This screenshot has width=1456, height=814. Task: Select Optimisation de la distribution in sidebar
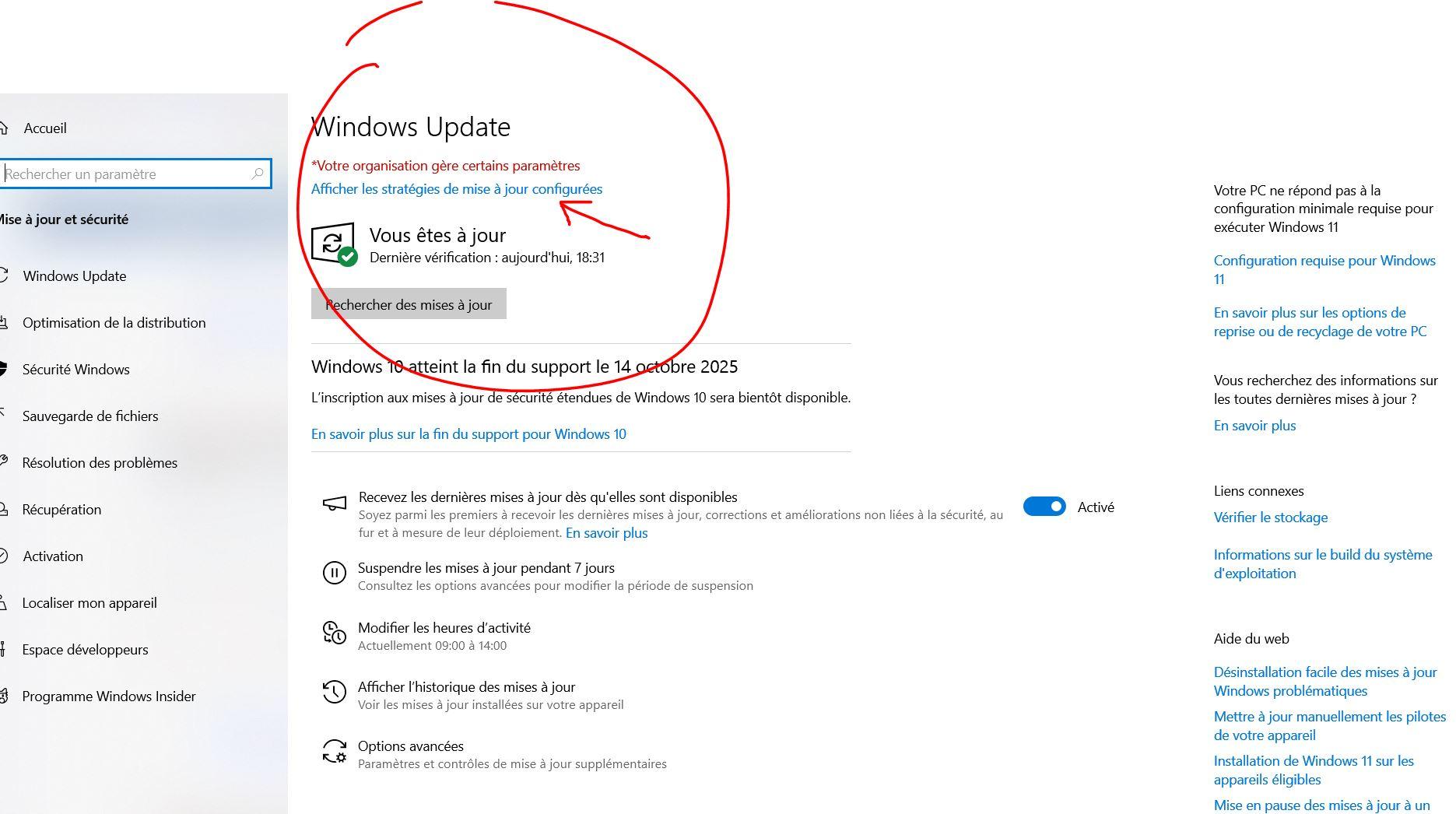pyautogui.click(x=114, y=322)
